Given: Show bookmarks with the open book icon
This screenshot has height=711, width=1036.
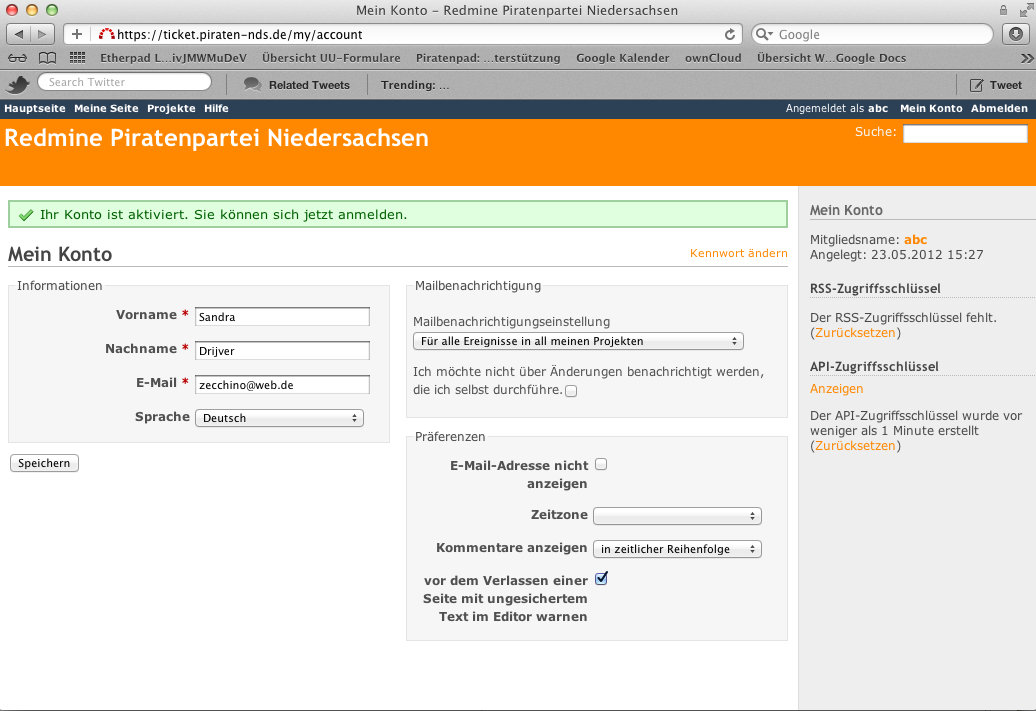Looking at the screenshot, I should click(47, 58).
